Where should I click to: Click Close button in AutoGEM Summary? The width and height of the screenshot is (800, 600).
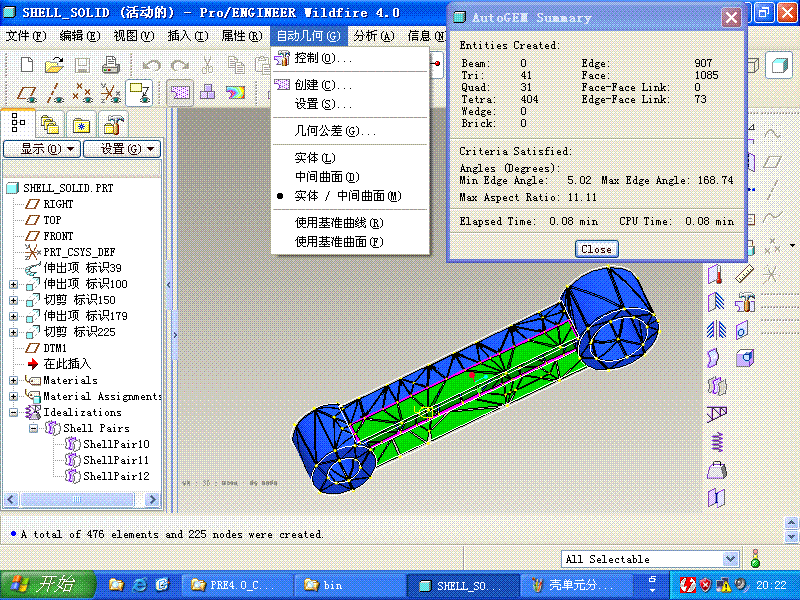pos(596,249)
